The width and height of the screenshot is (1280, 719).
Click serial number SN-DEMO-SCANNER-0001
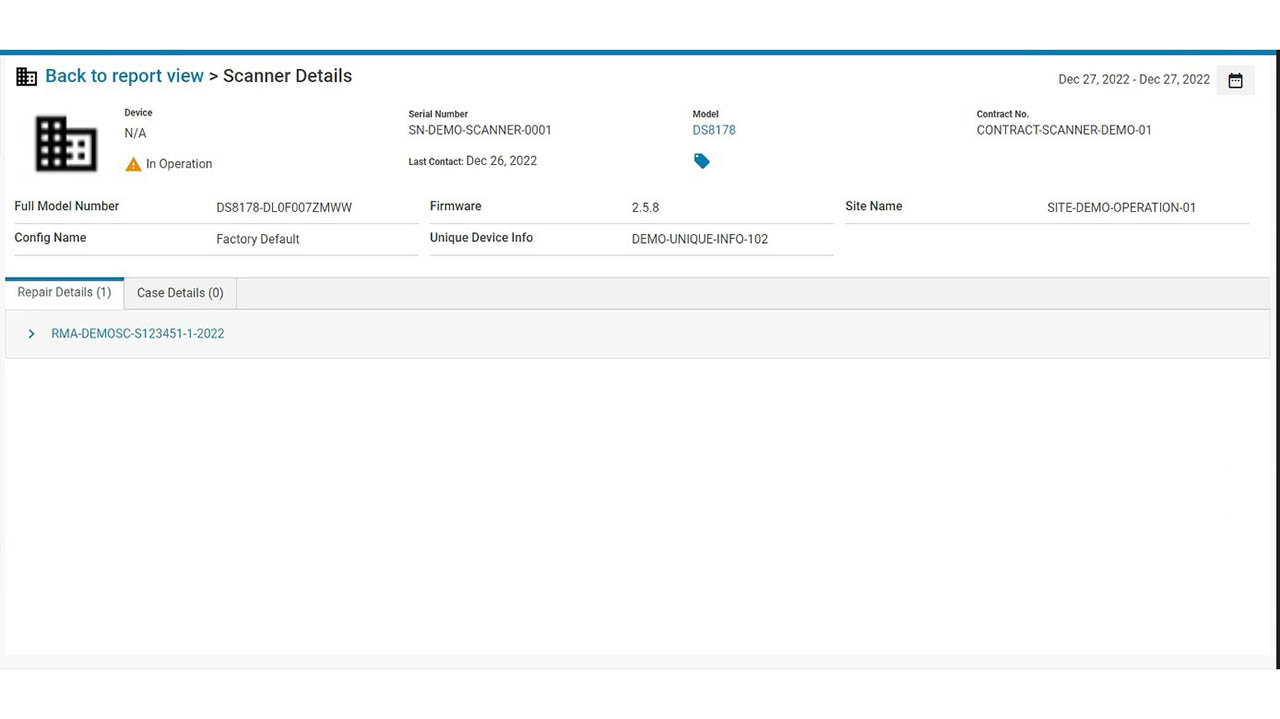pos(480,130)
